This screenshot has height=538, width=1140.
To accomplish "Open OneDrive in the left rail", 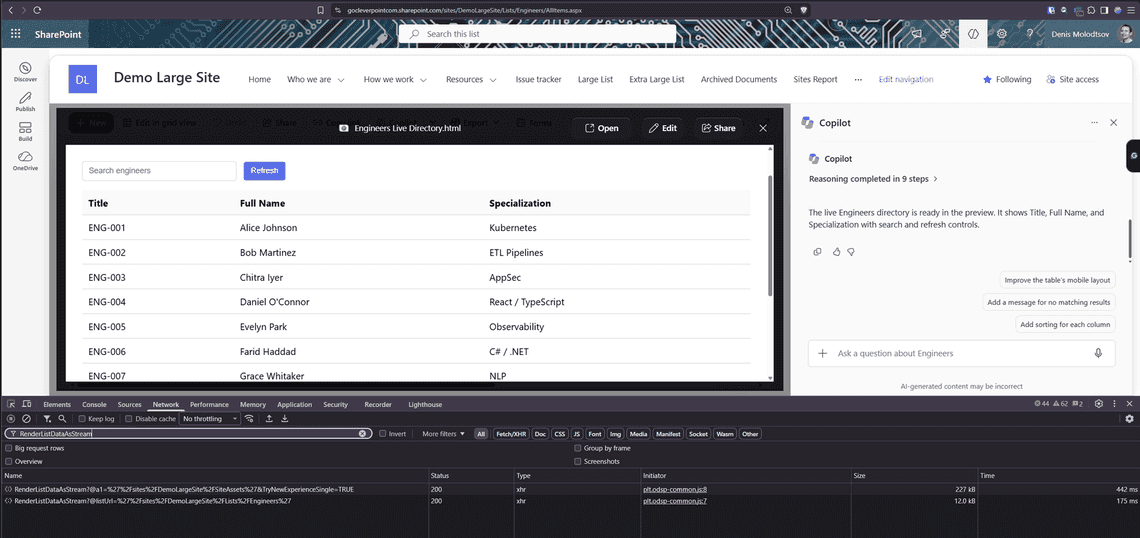I will (25, 161).
